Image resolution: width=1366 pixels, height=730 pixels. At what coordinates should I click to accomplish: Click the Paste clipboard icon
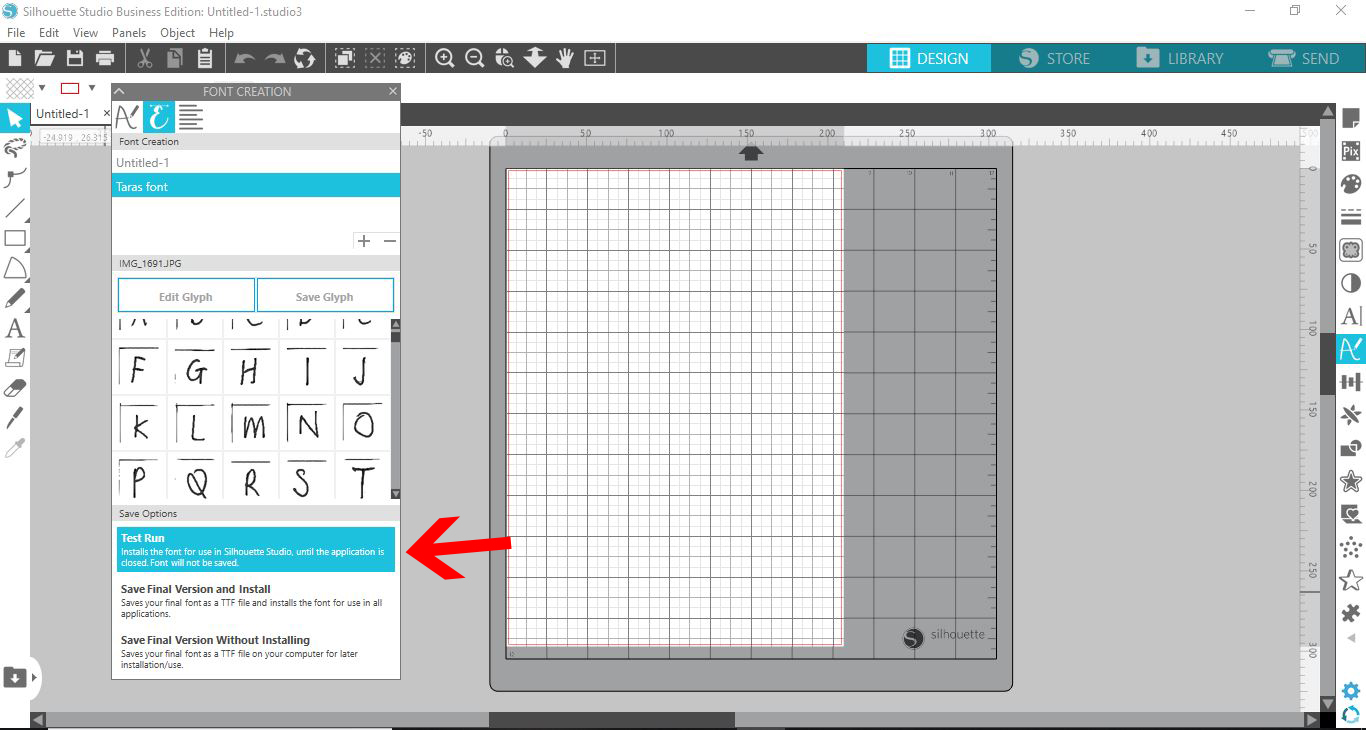(x=205, y=58)
